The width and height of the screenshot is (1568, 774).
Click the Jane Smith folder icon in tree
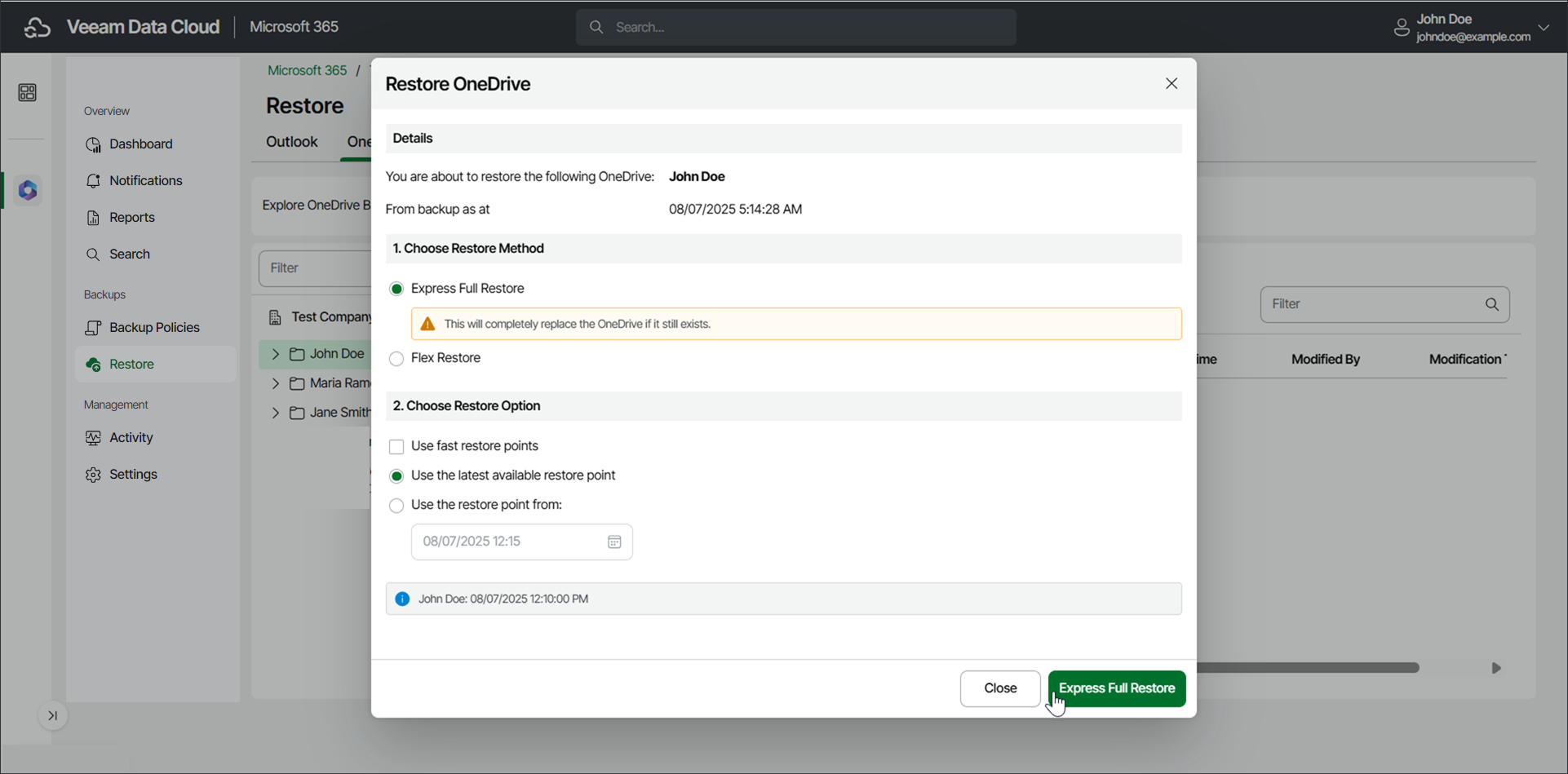click(297, 413)
